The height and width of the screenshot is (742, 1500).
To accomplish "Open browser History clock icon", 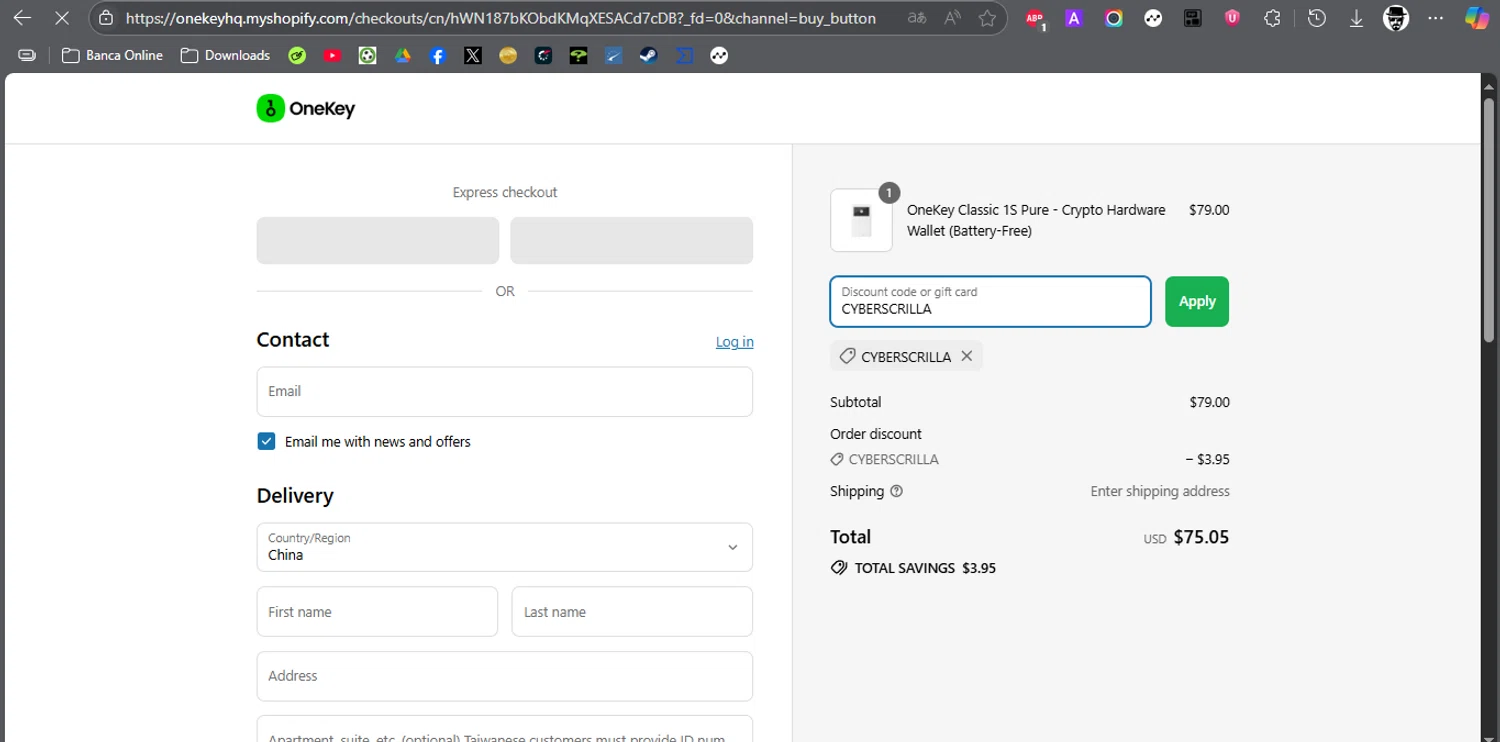I will tap(1317, 18).
